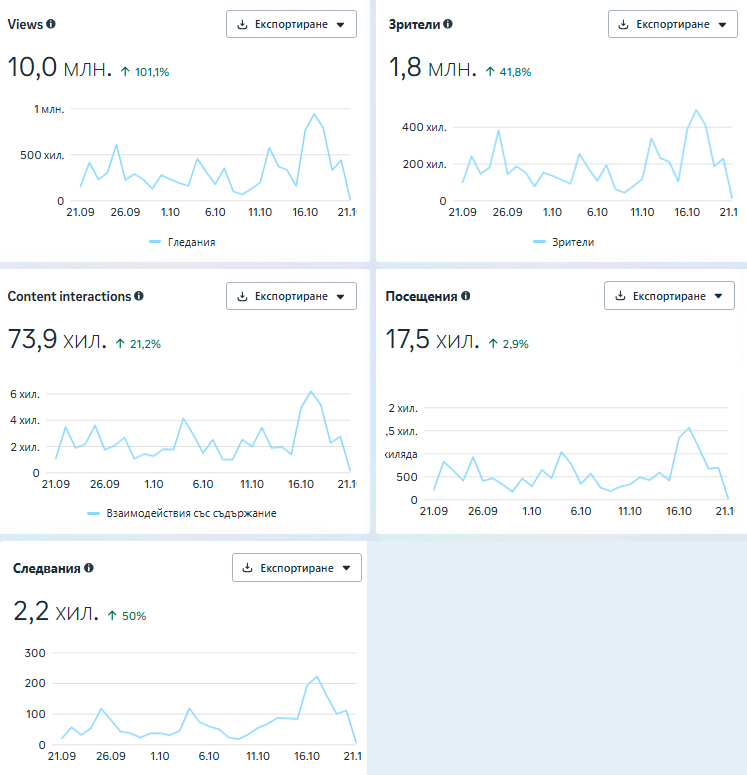Toggle the Гледания legend entry
This screenshot has height=775, width=747.
point(182,242)
